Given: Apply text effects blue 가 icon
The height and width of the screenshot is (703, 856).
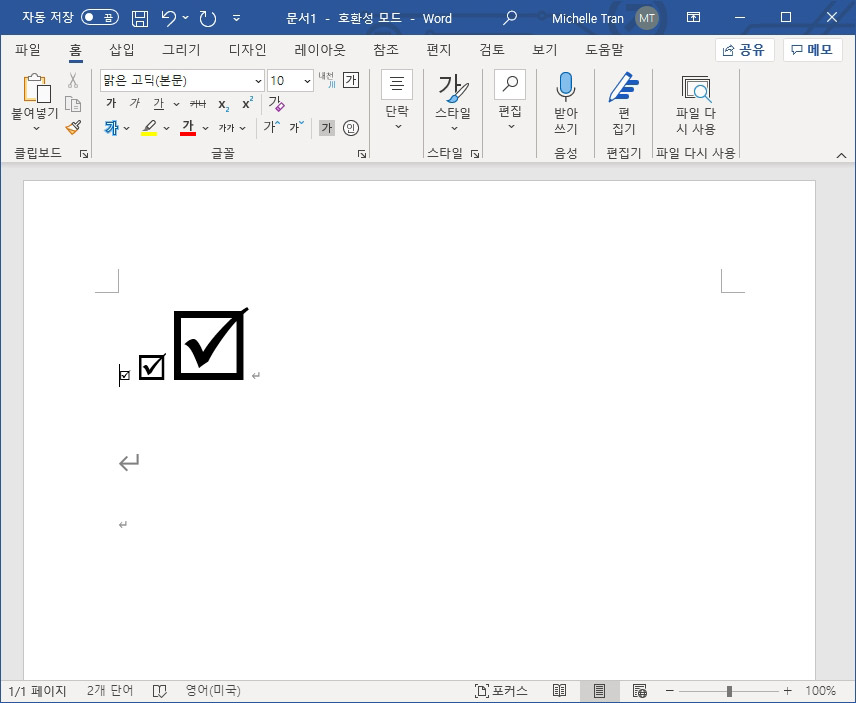Looking at the screenshot, I should [111, 128].
